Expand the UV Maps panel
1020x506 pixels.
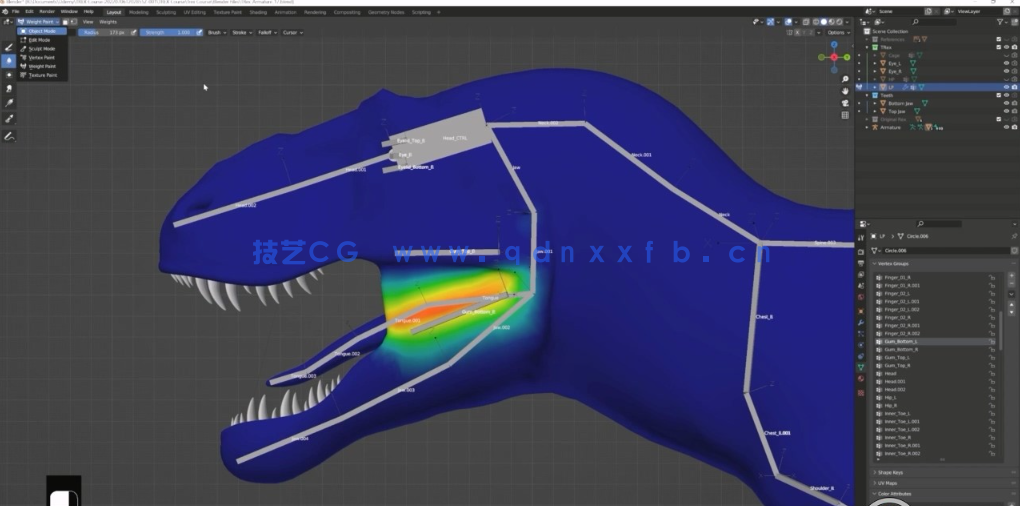click(x=887, y=483)
